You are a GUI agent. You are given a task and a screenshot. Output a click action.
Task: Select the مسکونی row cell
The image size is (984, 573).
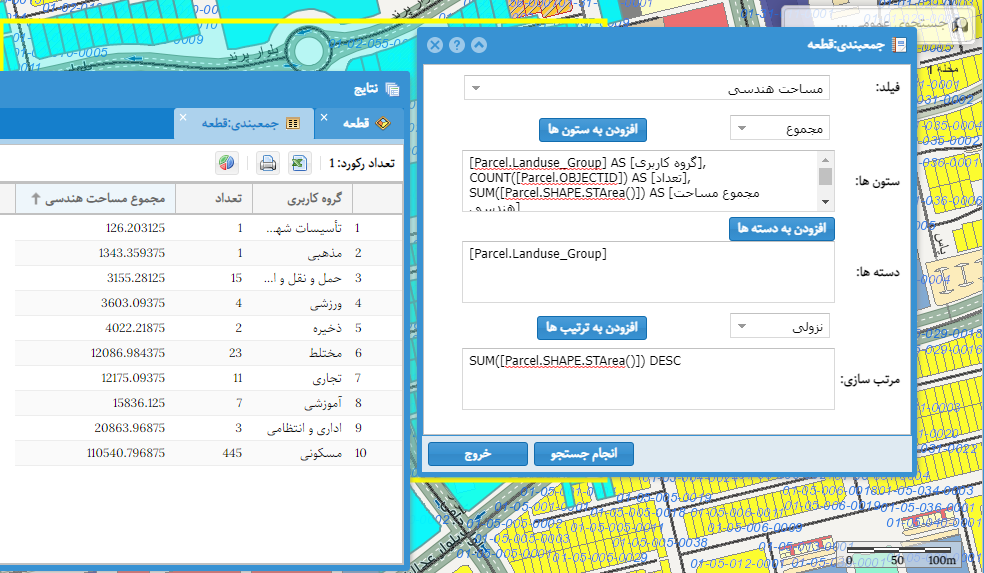click(x=302, y=453)
